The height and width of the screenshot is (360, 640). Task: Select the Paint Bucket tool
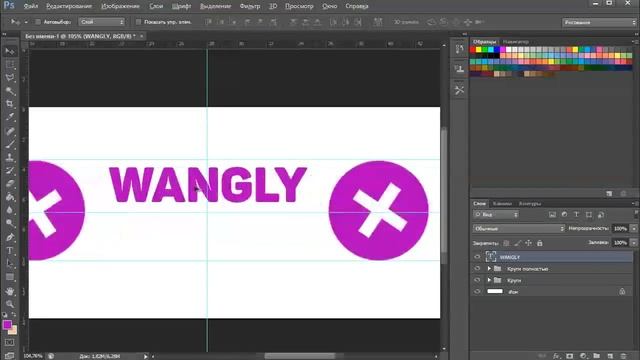point(10,197)
